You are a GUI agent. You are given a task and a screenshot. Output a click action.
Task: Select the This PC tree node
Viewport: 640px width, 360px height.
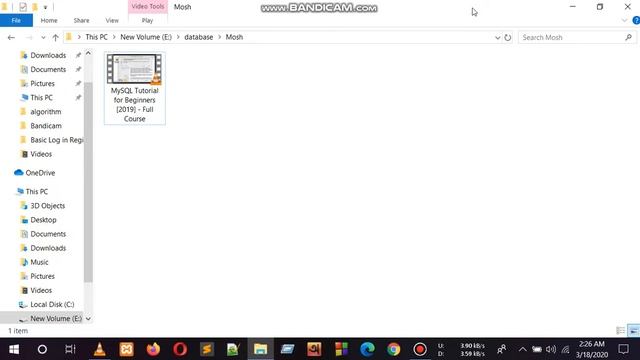point(36,191)
